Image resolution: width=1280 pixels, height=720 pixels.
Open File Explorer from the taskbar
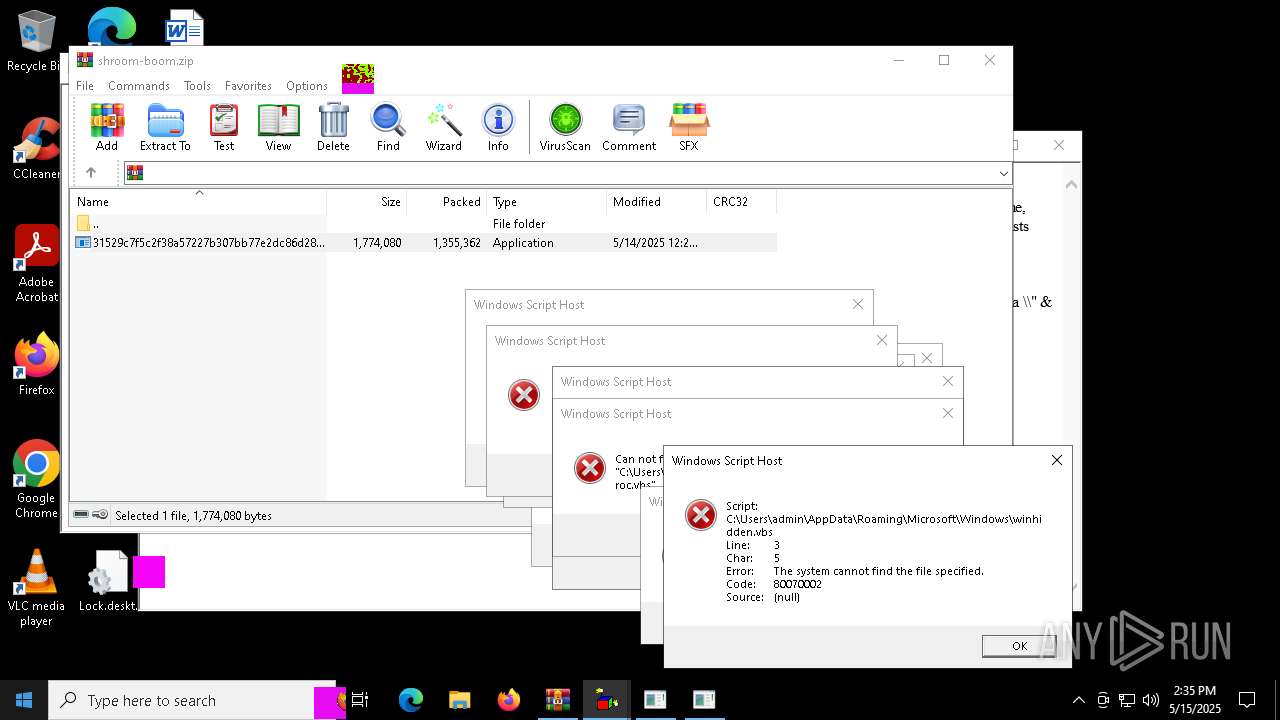click(x=459, y=700)
